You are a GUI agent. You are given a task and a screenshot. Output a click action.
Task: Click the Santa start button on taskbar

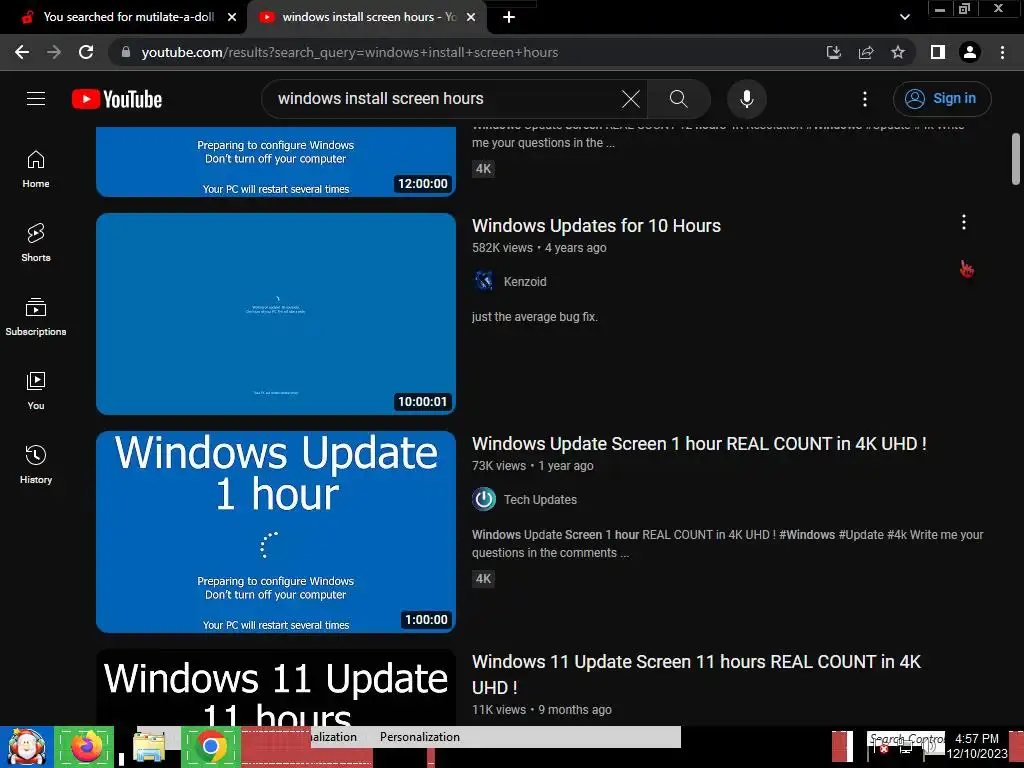click(27, 747)
